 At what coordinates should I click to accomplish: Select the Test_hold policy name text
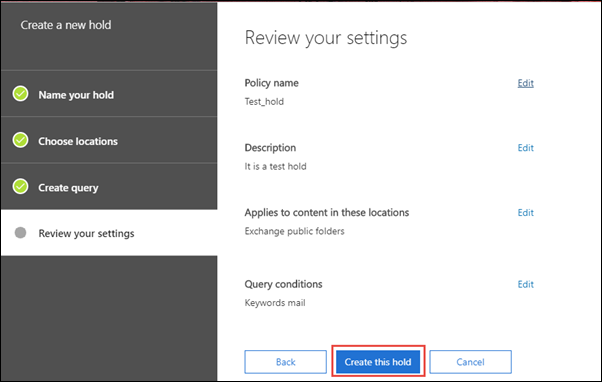(264, 102)
